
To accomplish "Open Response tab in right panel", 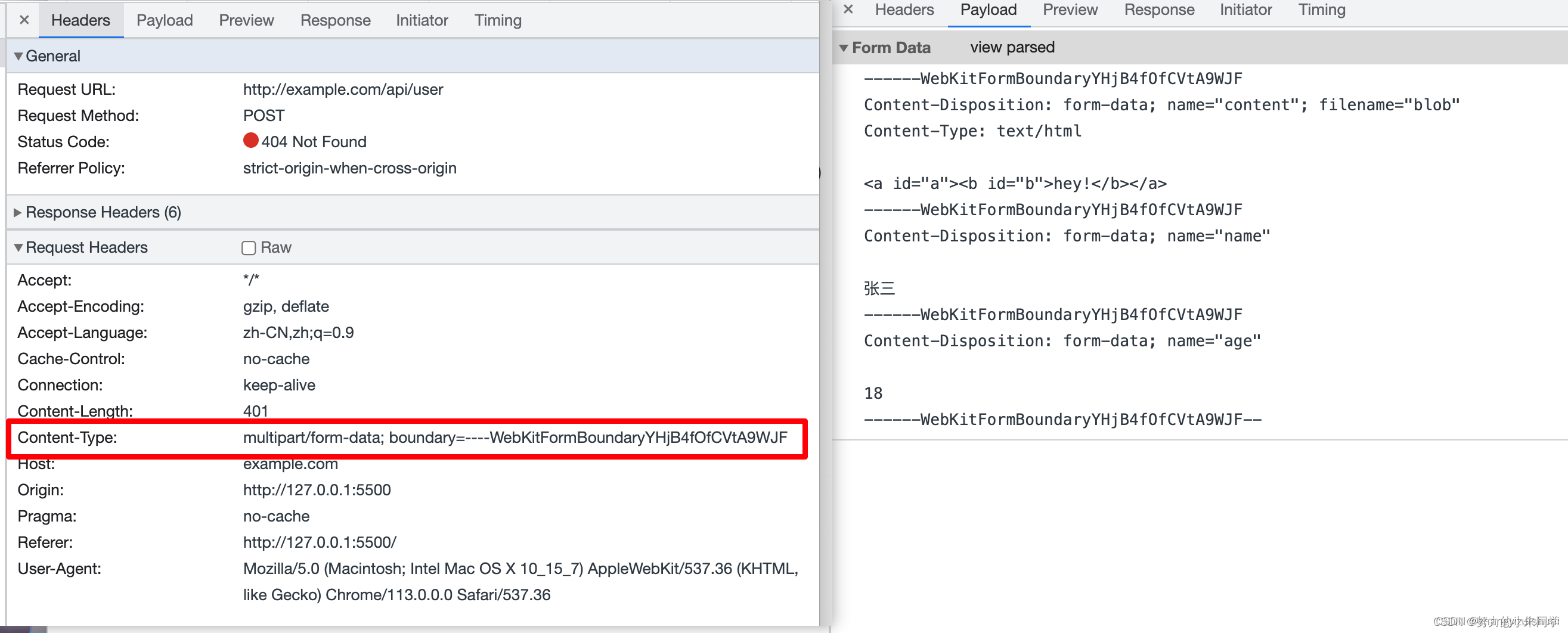I will point(1159,10).
